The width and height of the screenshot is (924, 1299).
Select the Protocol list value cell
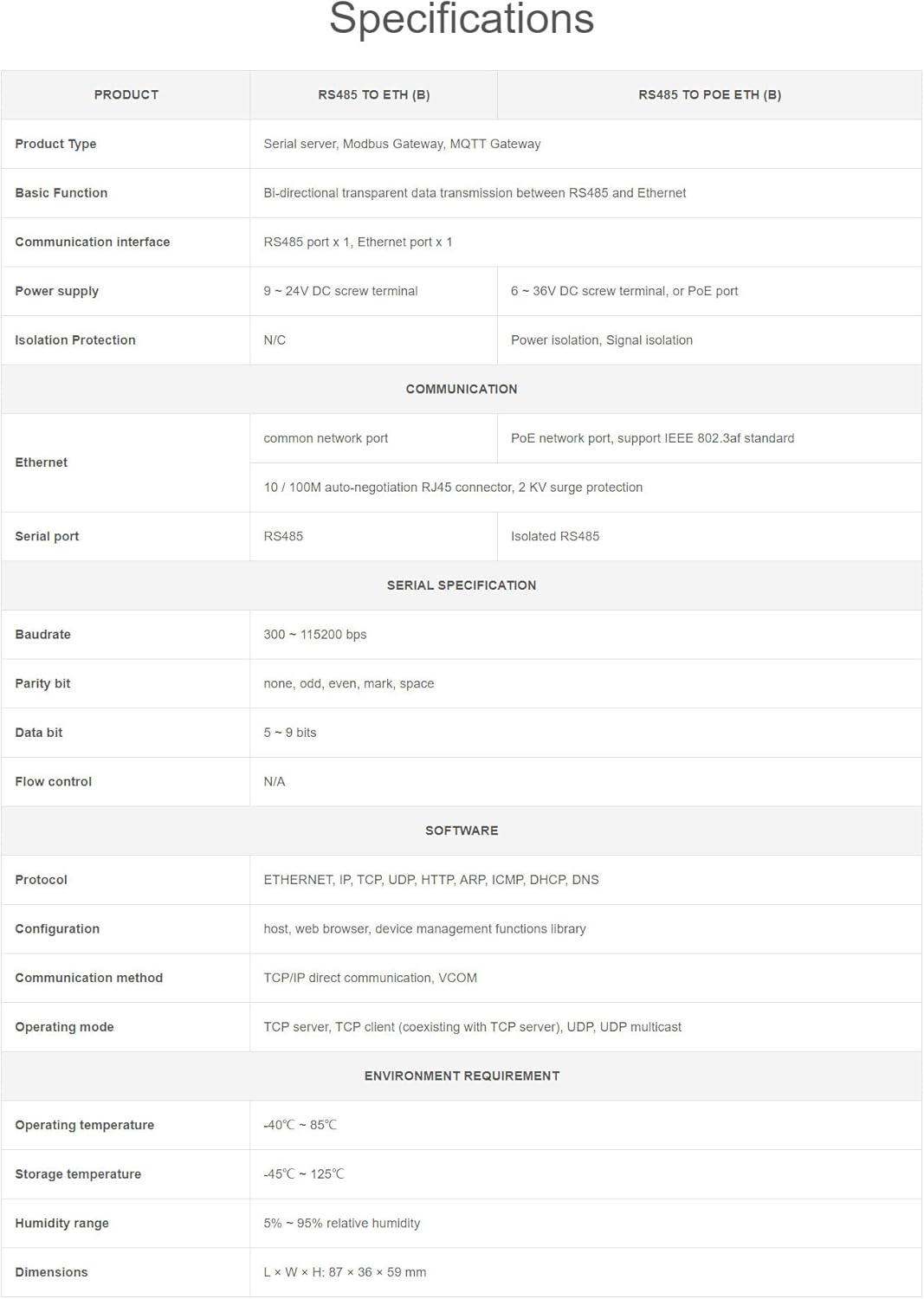pos(431,880)
